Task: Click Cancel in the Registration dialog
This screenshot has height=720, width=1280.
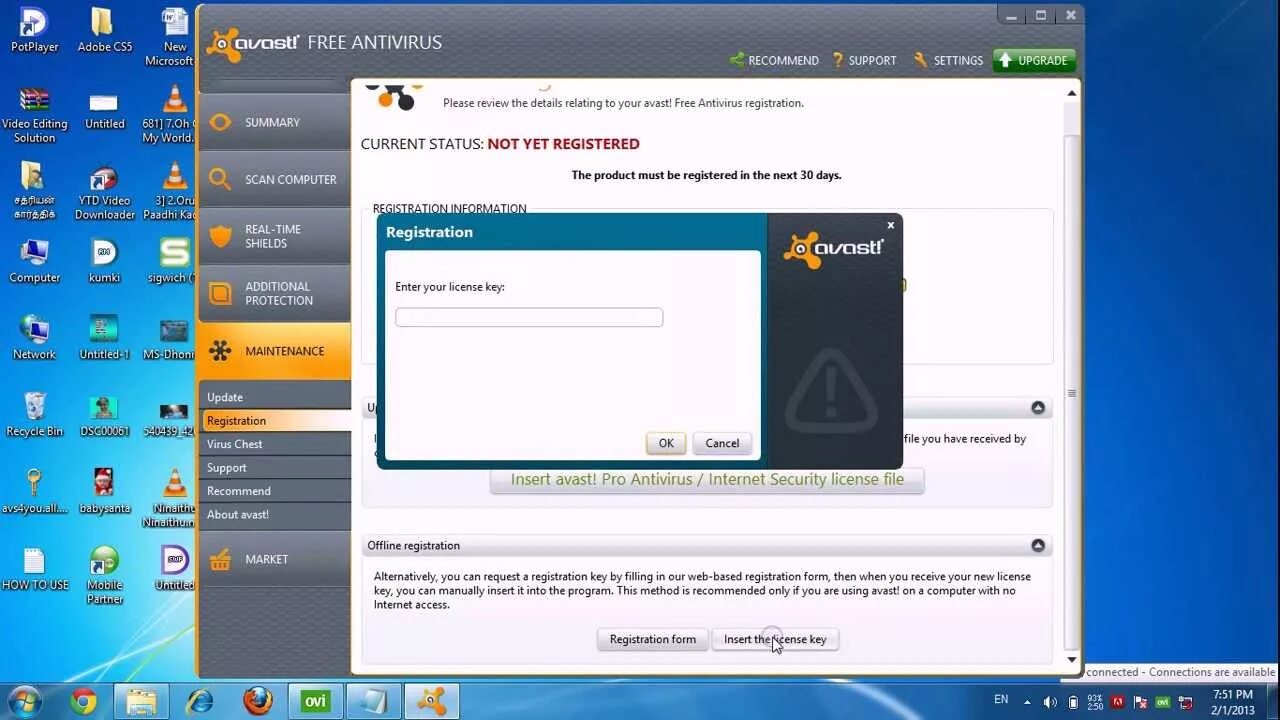Action: 722,443
